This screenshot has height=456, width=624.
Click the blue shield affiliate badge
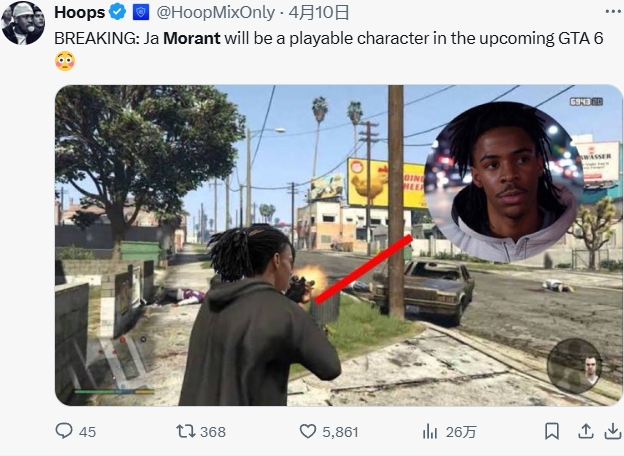tap(140, 13)
